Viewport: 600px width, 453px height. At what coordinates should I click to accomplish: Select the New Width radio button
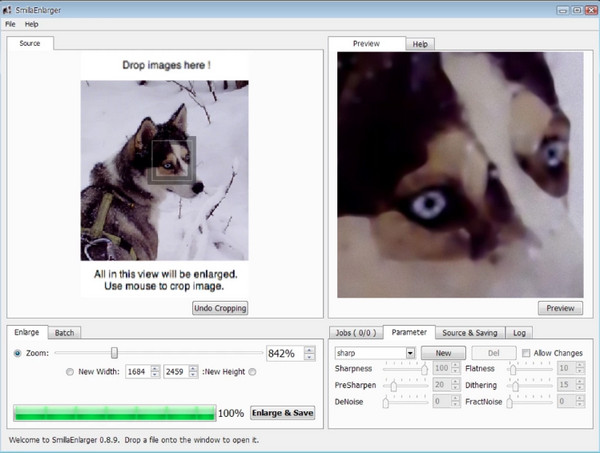[x=70, y=372]
